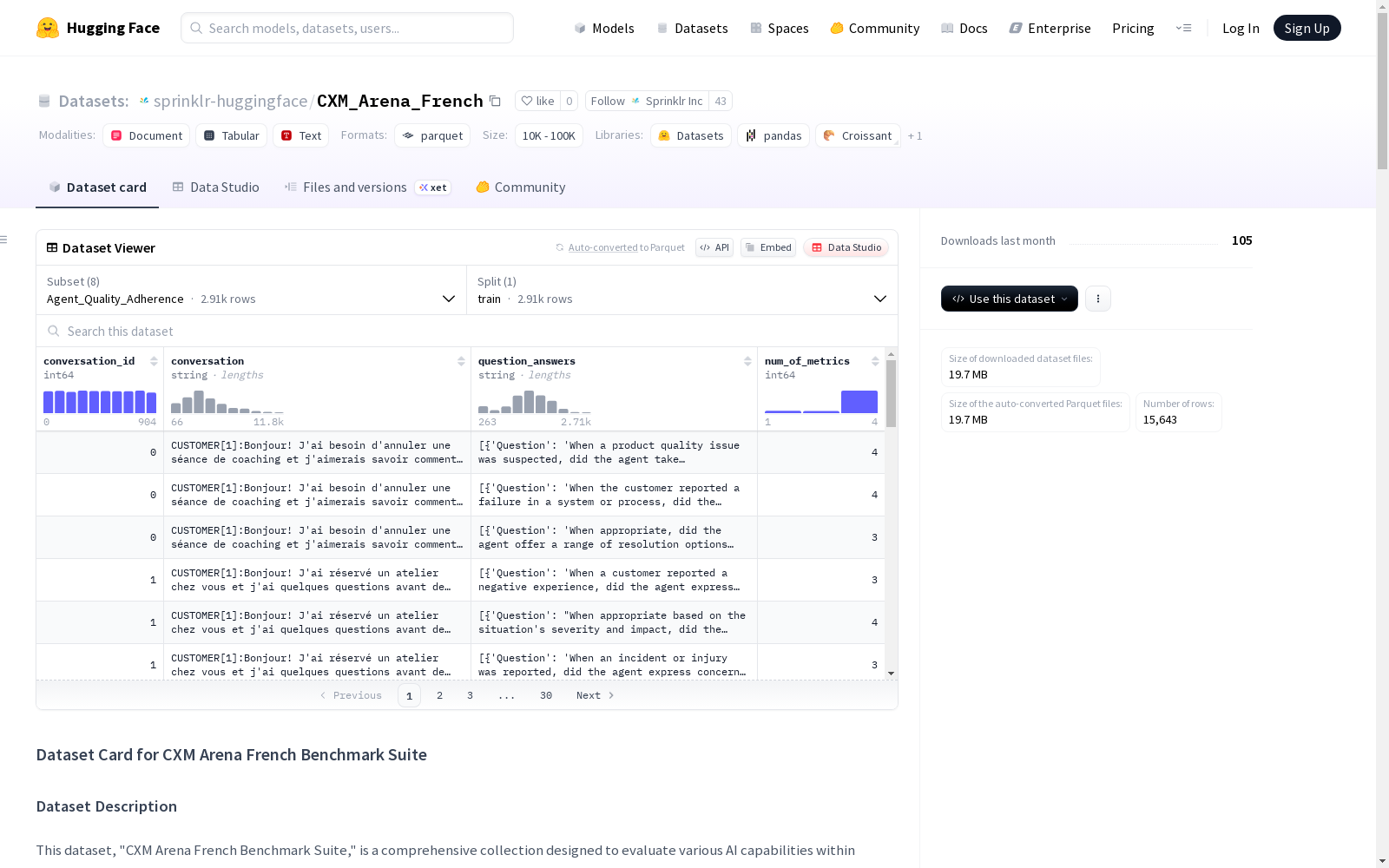Image resolution: width=1389 pixels, height=868 pixels.
Task: Like the dataset with heart button
Action: click(x=537, y=101)
